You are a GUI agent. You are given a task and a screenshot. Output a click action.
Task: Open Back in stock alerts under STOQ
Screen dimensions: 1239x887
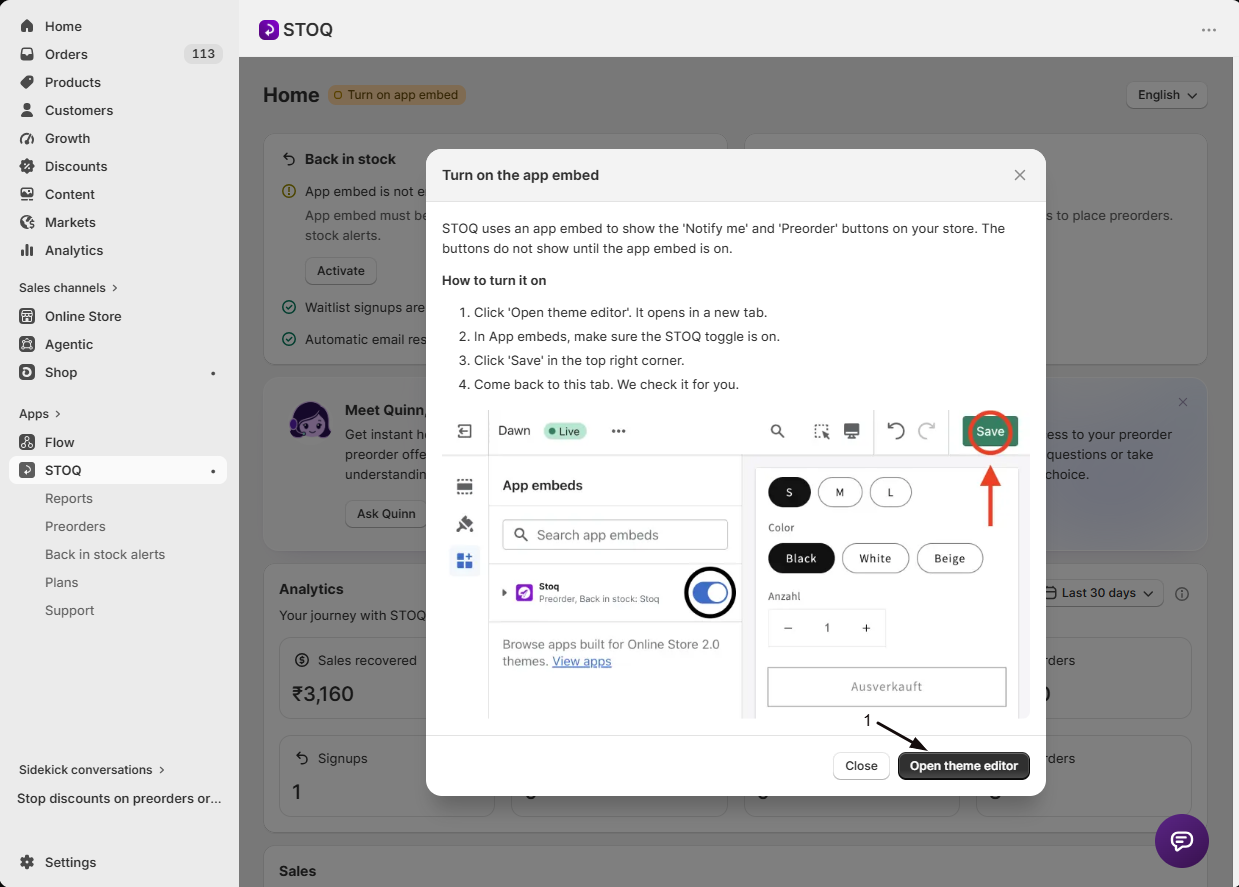105,554
